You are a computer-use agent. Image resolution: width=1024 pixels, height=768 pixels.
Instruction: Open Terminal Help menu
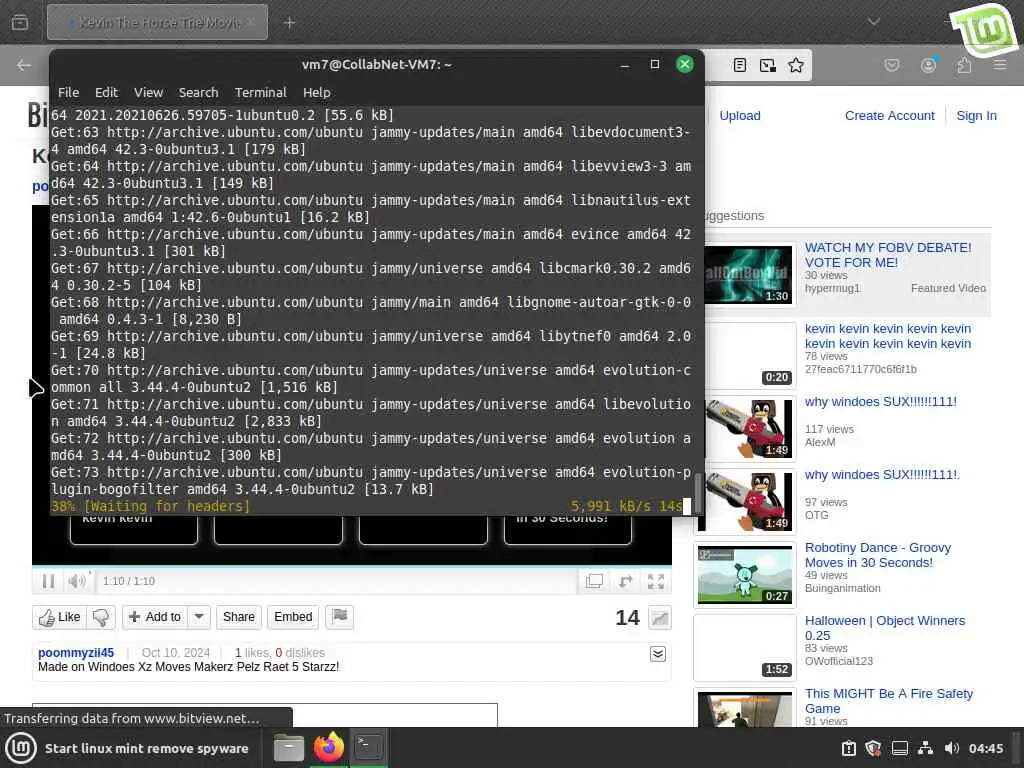pyautogui.click(x=317, y=93)
